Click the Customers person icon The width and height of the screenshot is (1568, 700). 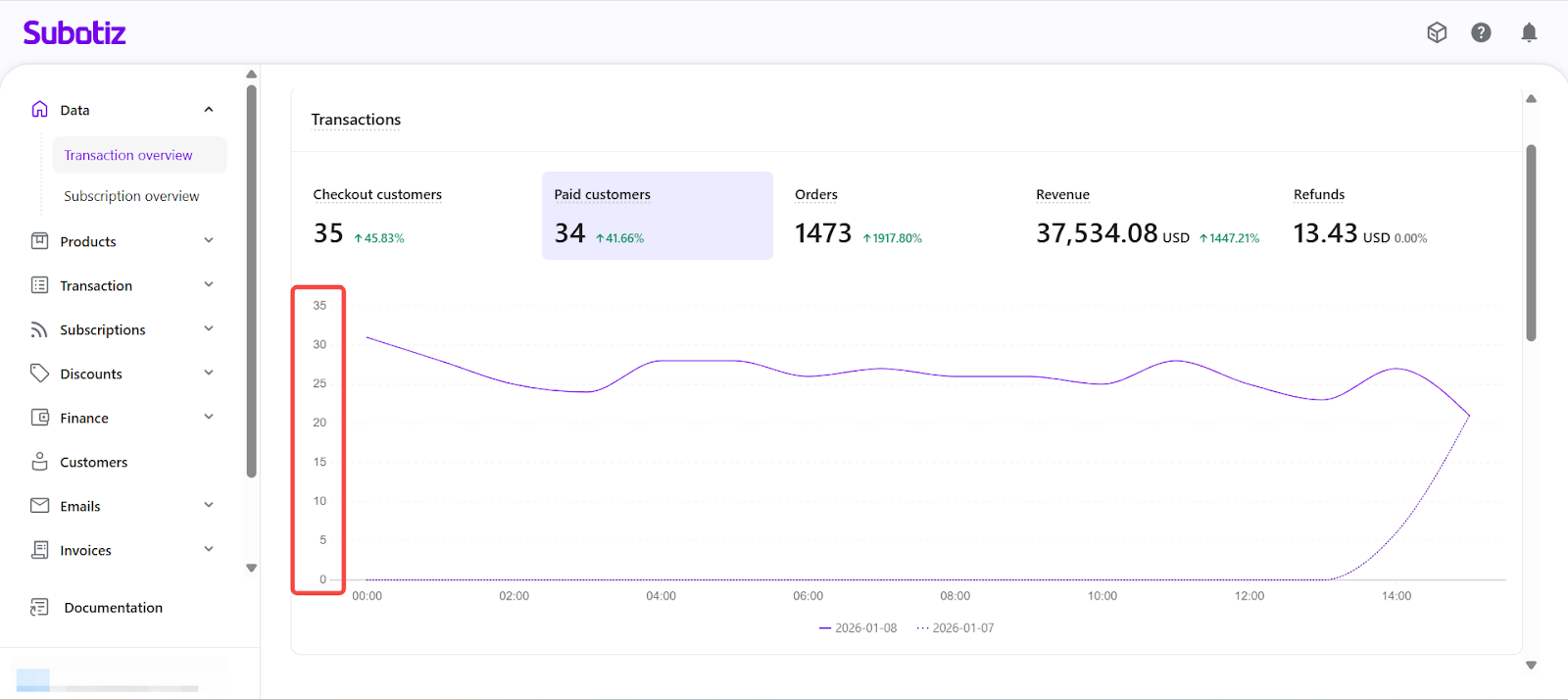pos(39,462)
